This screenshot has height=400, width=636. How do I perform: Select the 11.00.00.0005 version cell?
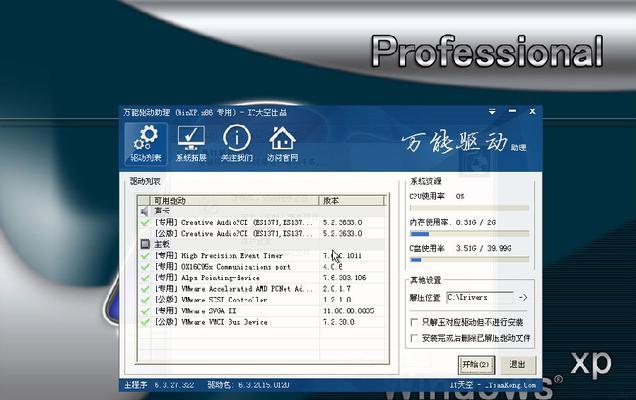point(349,311)
